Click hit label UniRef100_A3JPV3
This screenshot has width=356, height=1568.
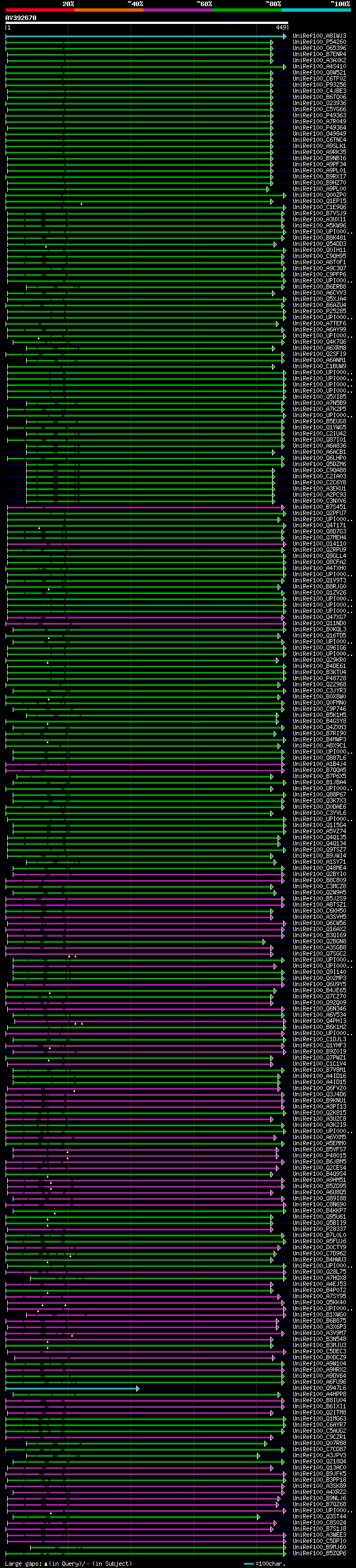(319, 1456)
